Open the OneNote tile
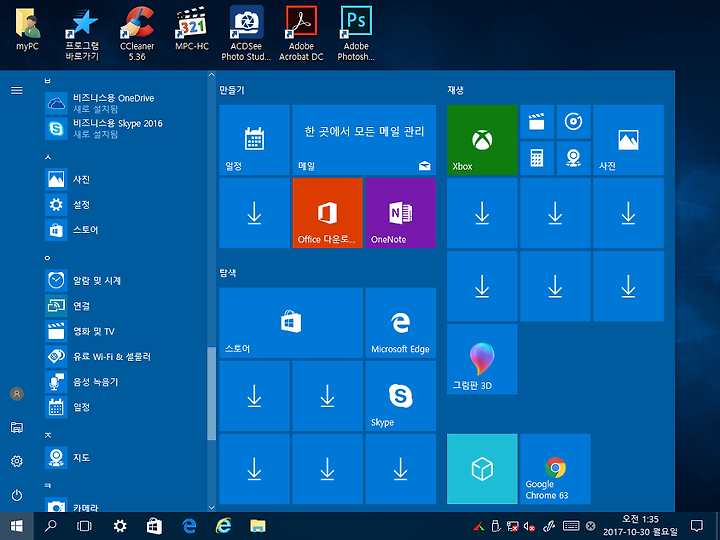Viewport: 720px width, 540px height. (x=401, y=213)
